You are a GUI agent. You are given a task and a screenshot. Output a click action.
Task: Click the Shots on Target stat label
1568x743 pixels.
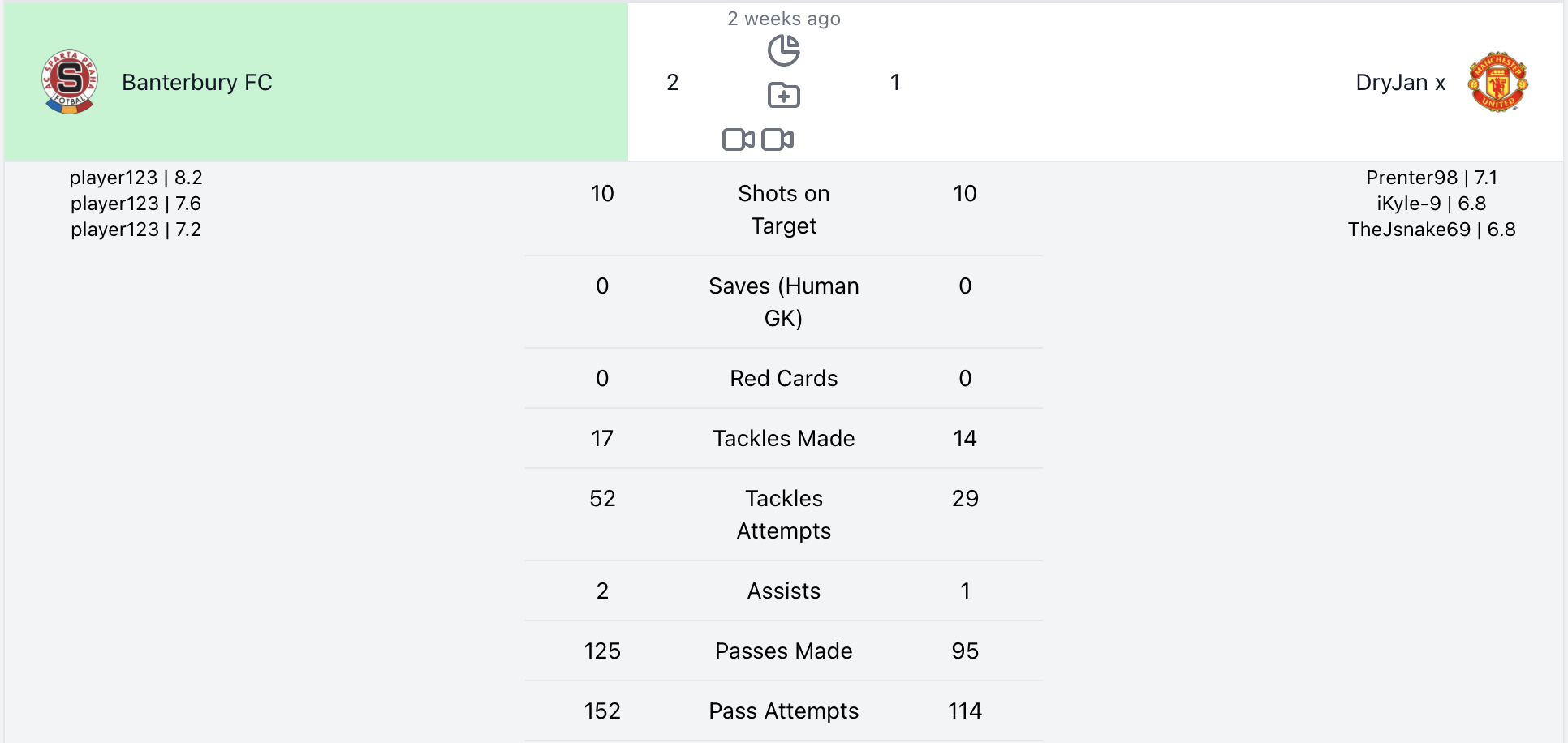pos(784,209)
